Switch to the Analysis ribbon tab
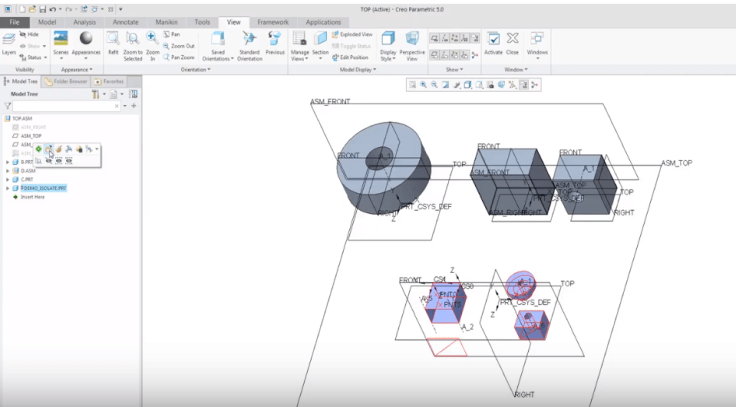This screenshot has width=736, height=407. pyautogui.click(x=85, y=21)
